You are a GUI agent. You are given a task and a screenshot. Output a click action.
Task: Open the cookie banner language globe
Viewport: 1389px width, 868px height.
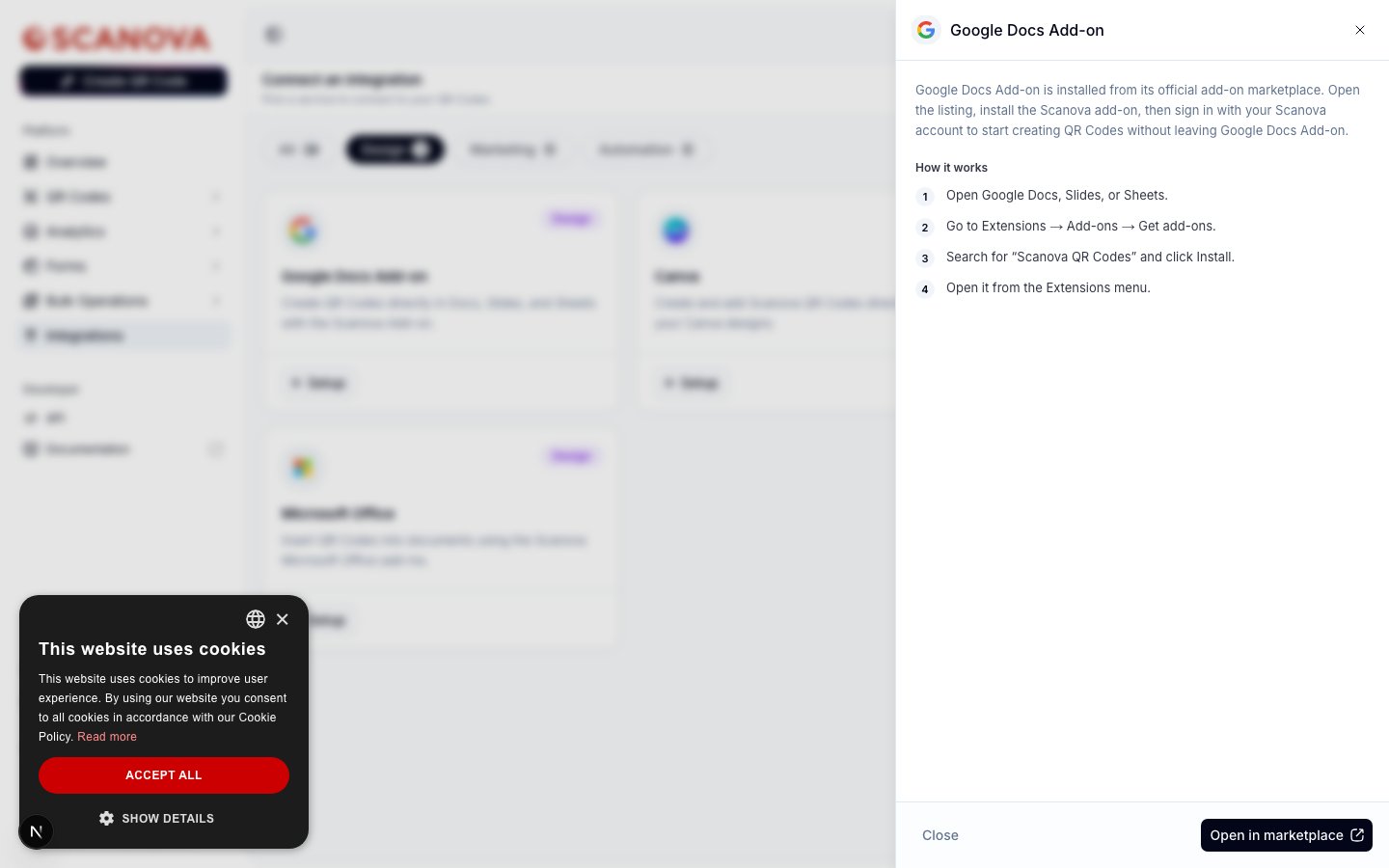256,619
